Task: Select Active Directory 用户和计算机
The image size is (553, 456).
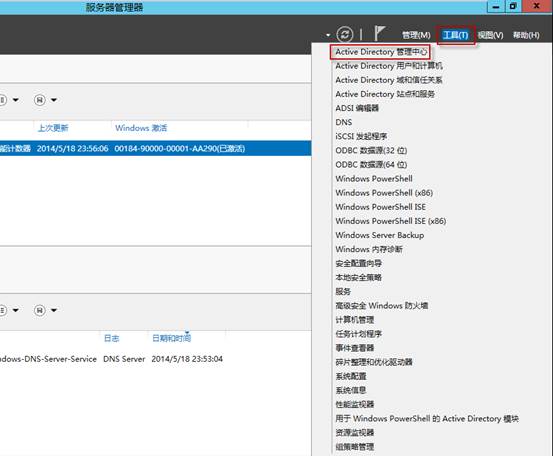Action: [x=389, y=66]
